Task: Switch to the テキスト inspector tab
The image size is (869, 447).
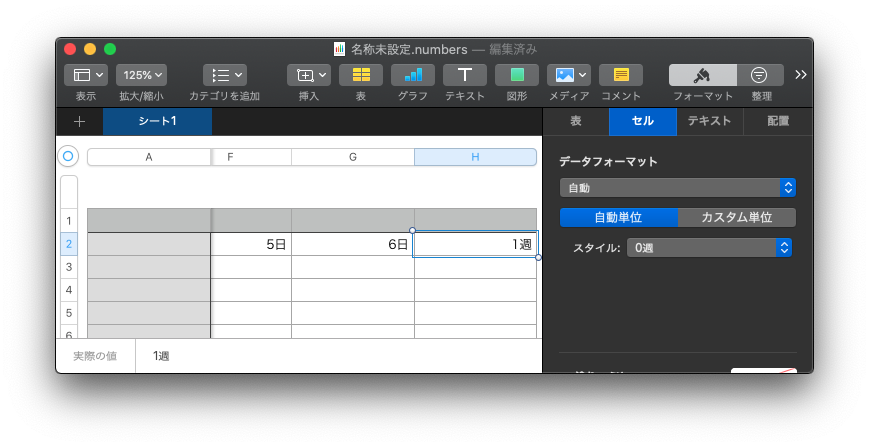Action: tap(710, 121)
